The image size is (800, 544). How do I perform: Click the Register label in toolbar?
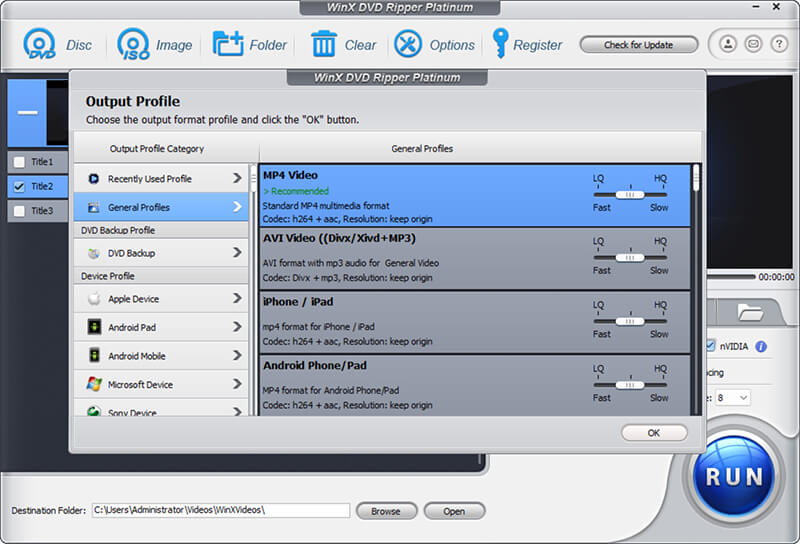(x=537, y=45)
